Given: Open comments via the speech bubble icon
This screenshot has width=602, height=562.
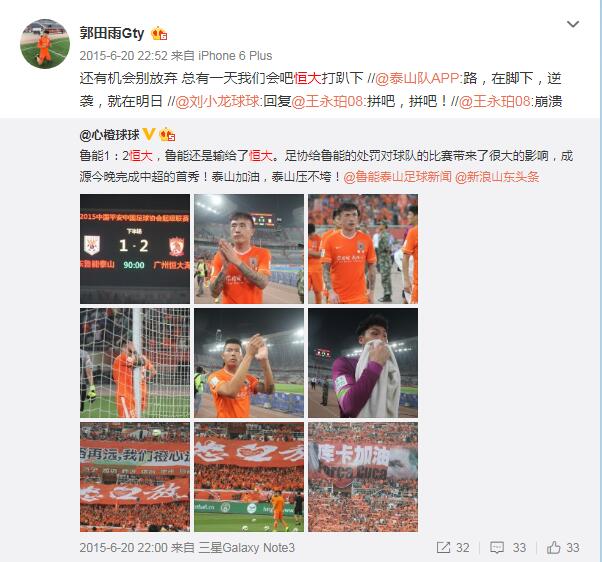Looking at the screenshot, I should pyautogui.click(x=497, y=547).
